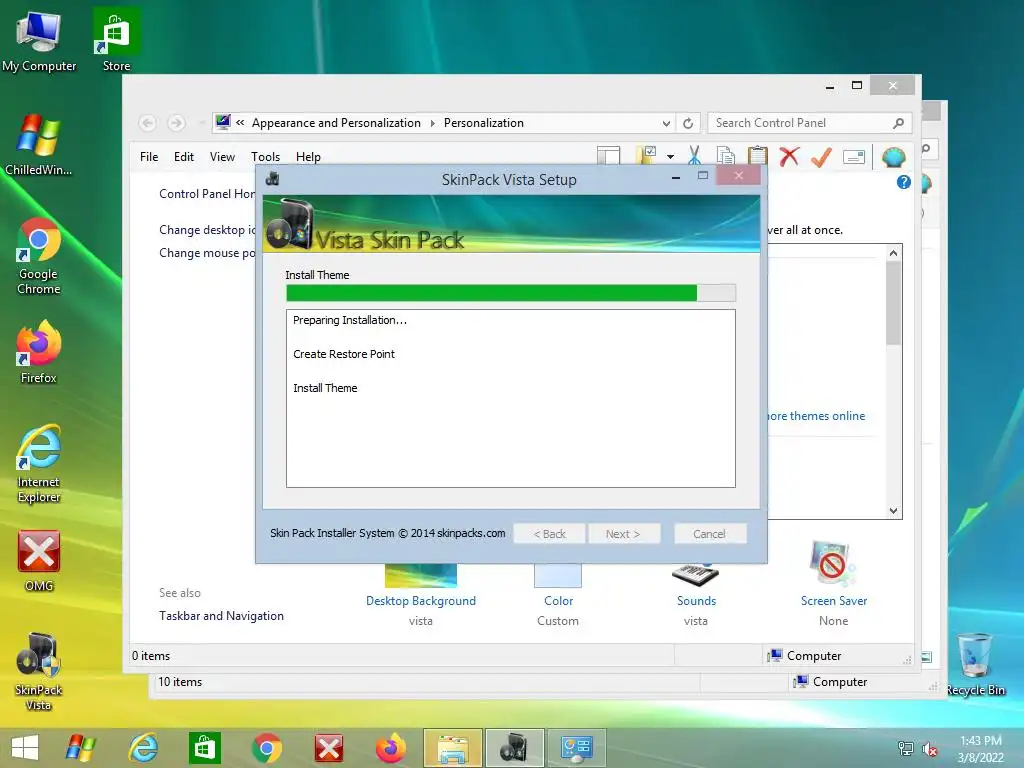The height and width of the screenshot is (768, 1024).
Task: Click the Windows Start button
Action: click(25, 748)
